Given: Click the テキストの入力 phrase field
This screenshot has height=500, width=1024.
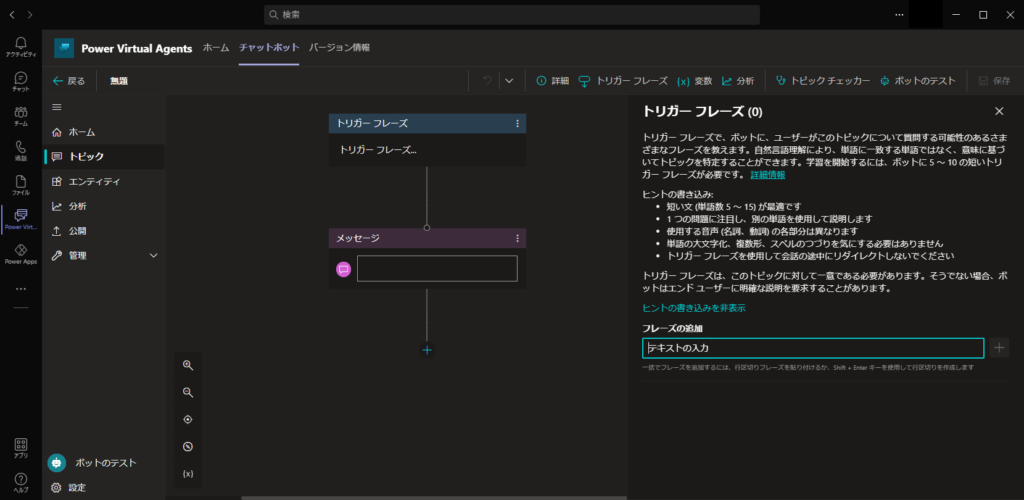Looking at the screenshot, I should click(x=813, y=348).
